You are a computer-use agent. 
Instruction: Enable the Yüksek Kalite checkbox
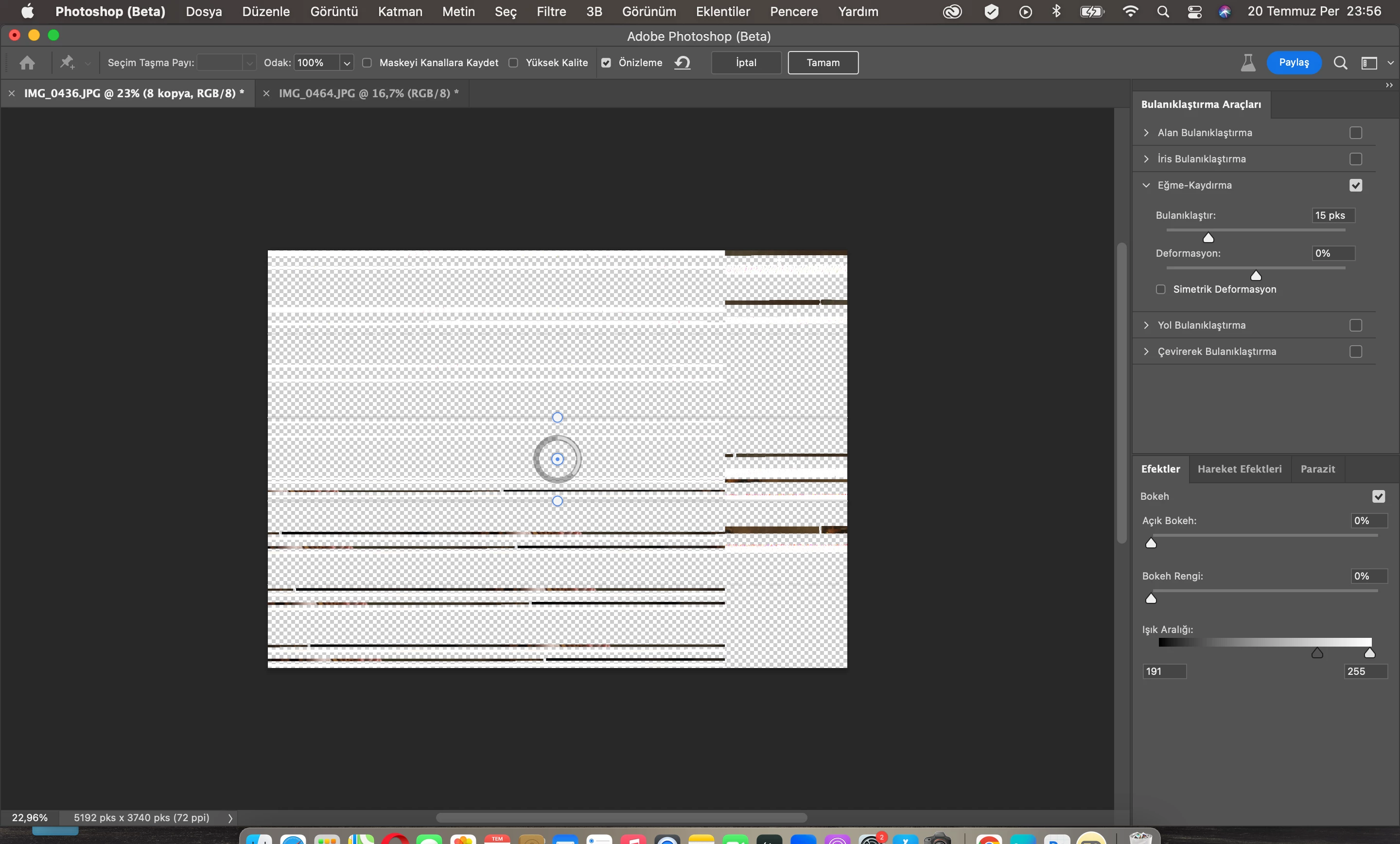[x=514, y=63]
